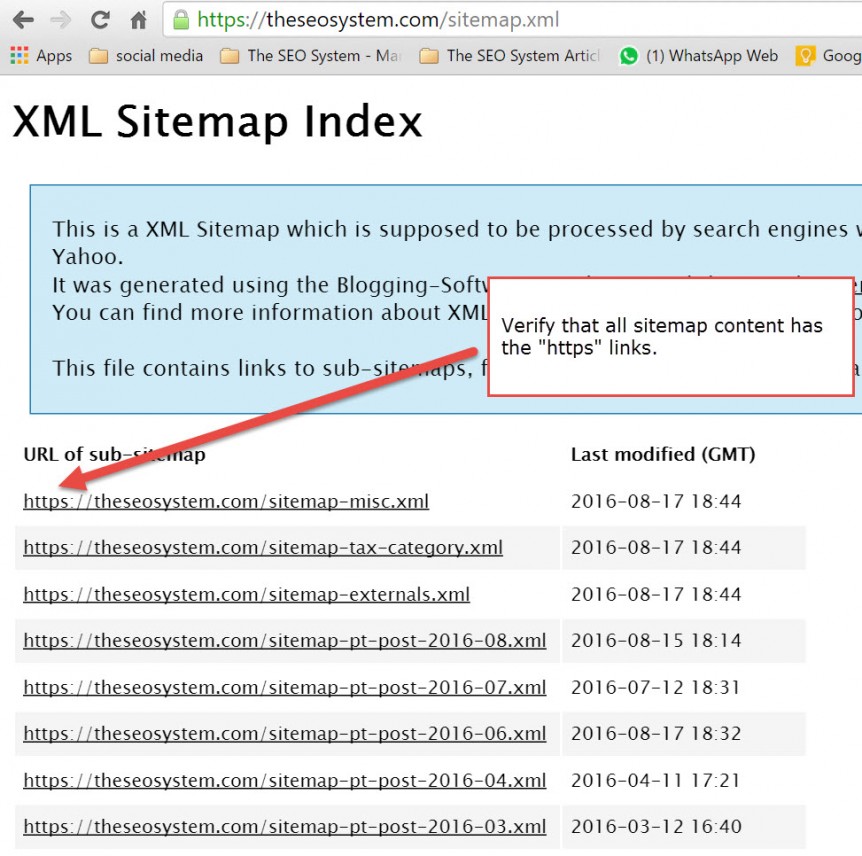This screenshot has width=862, height=856.
Task: Click the browser forward arrow
Action: [60, 18]
